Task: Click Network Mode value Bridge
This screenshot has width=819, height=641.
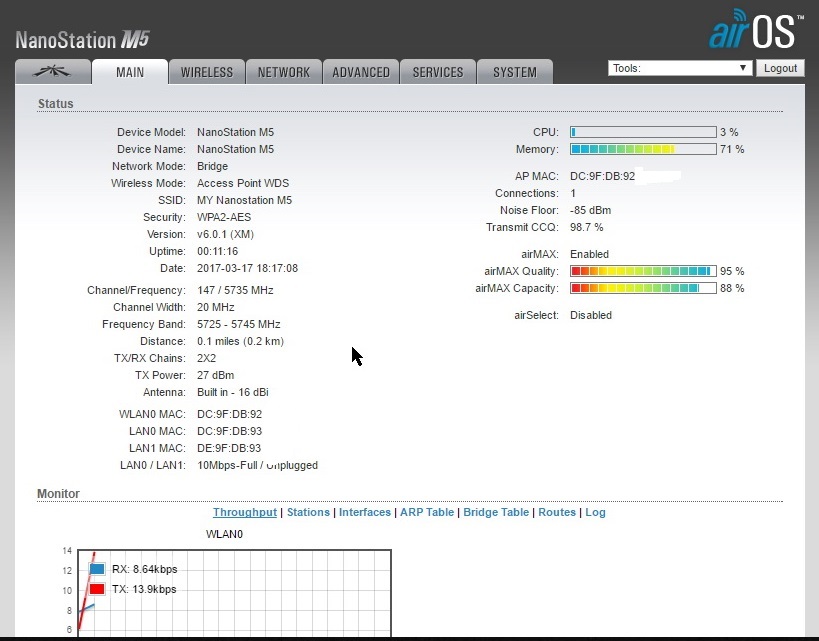Action: [213, 166]
